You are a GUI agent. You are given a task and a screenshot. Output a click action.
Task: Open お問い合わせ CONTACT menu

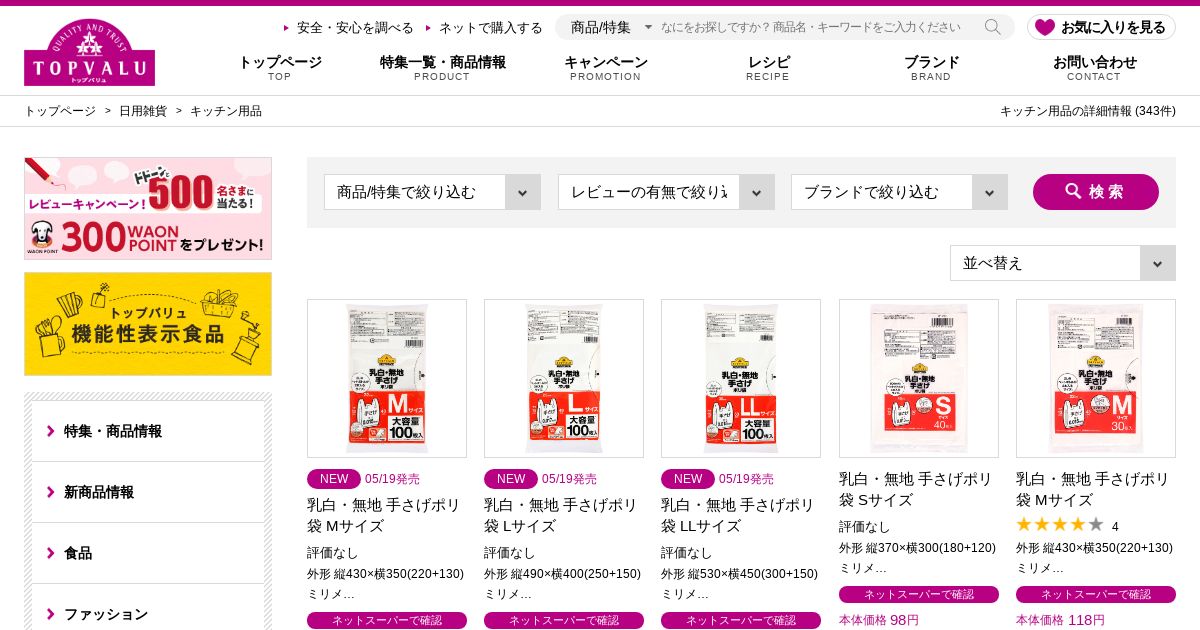pos(1094,68)
